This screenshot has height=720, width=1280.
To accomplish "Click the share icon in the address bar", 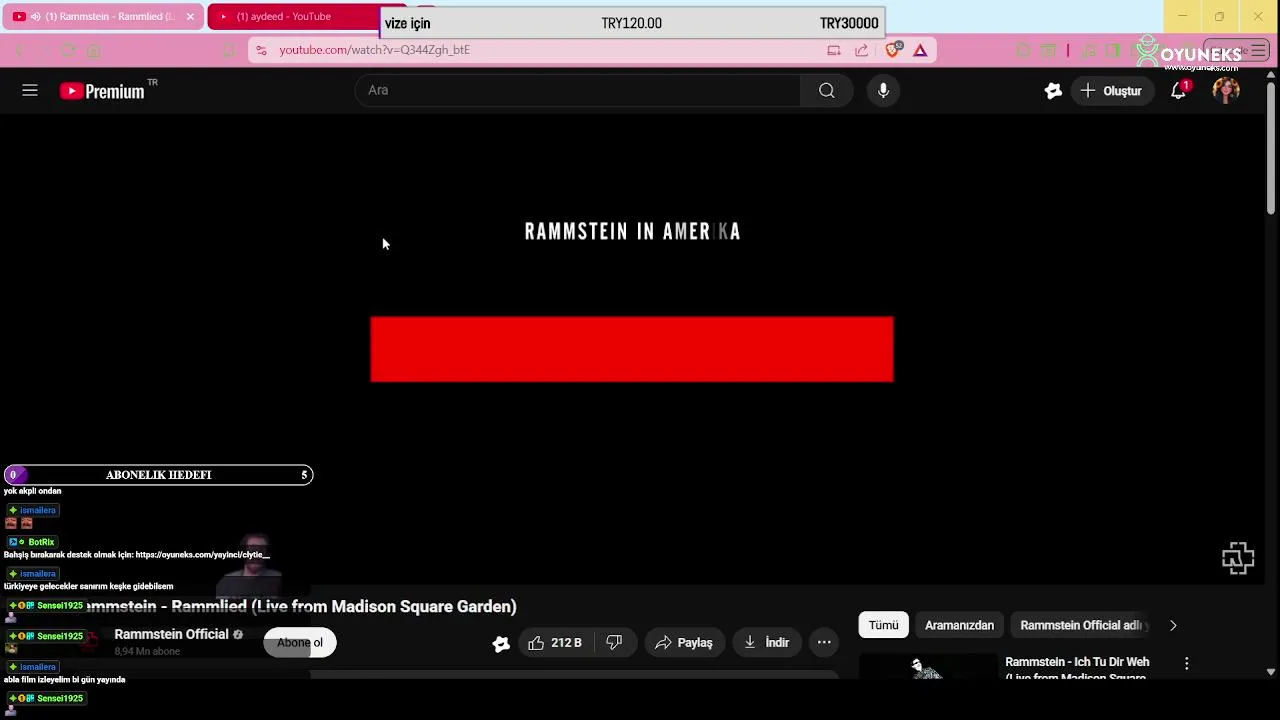I will coord(862,50).
